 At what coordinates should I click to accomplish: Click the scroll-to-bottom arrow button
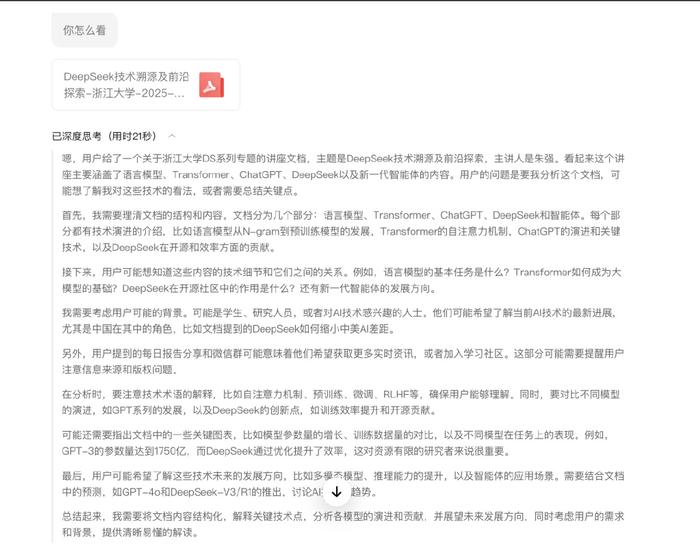coord(337,492)
